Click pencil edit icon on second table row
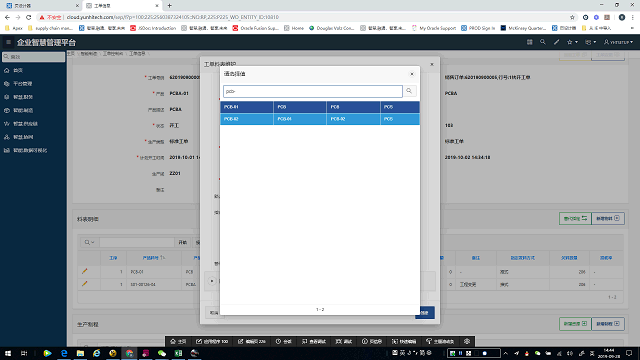640x360 pixels. point(84,284)
